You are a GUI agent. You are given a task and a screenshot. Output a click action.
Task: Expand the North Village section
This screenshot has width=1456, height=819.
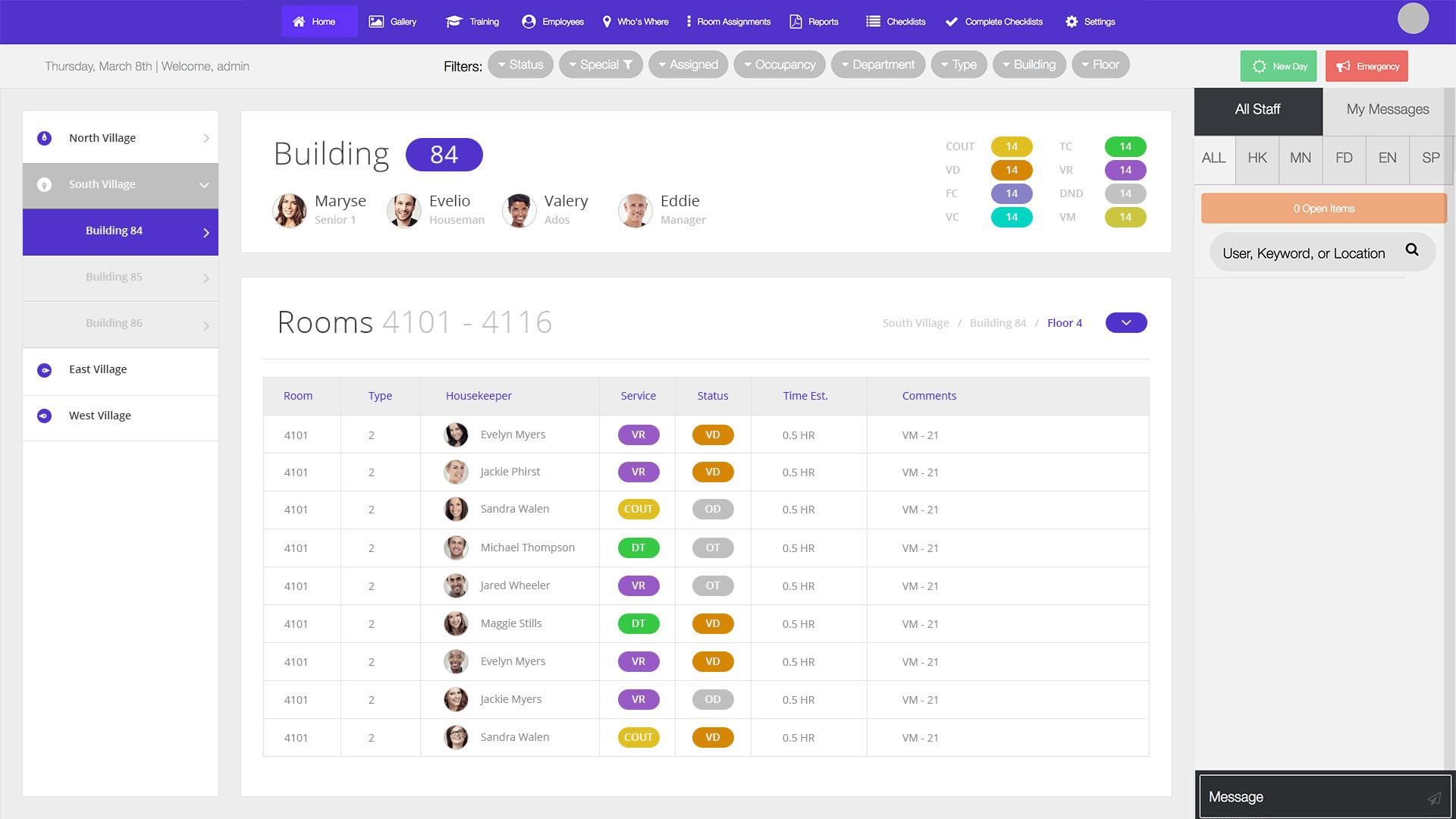pyautogui.click(x=206, y=138)
